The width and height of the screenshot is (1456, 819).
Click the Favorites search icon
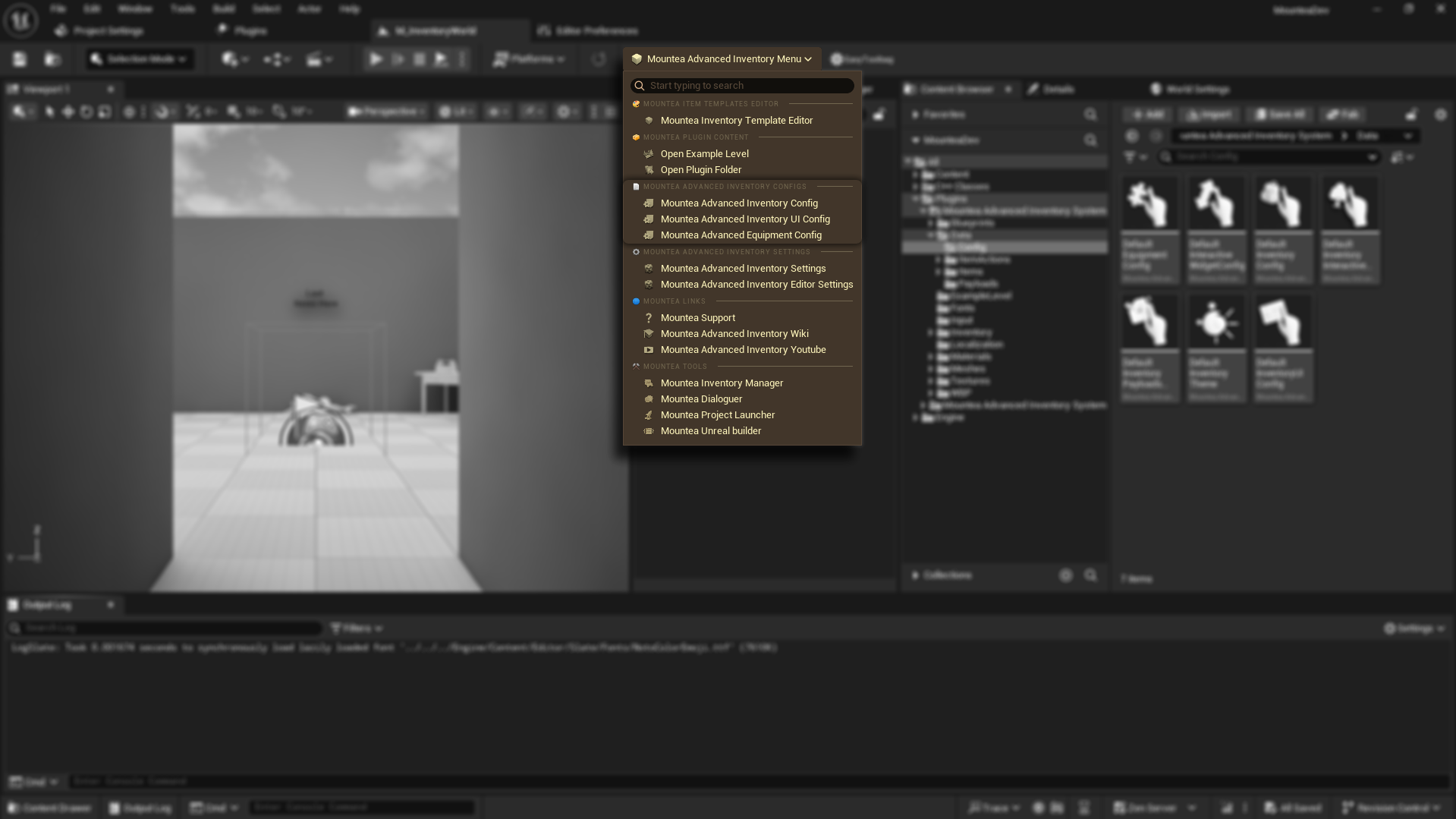pos(1090,115)
